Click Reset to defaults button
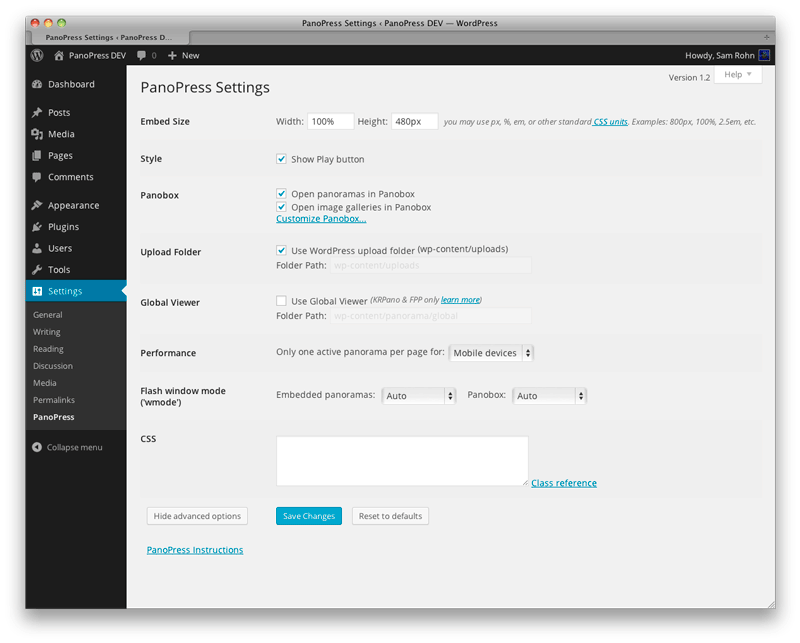The width and height of the screenshot is (800, 643). [390, 516]
